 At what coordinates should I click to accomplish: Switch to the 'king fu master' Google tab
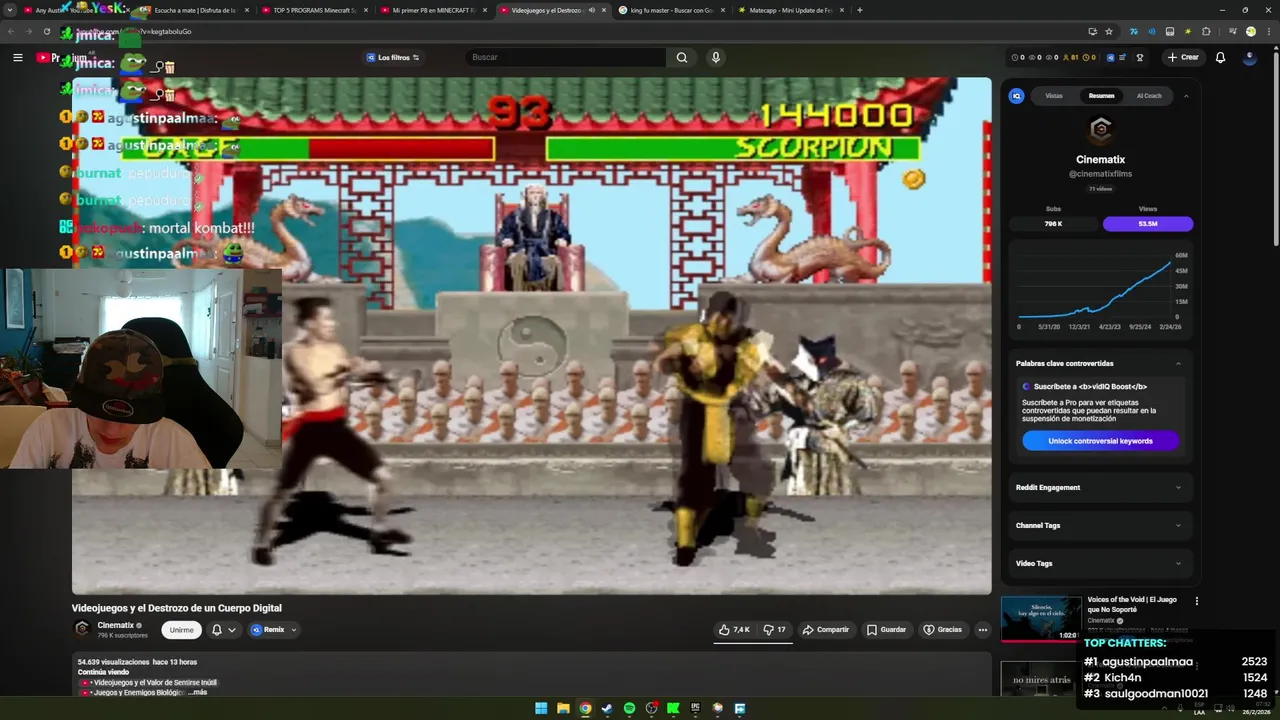click(x=672, y=10)
